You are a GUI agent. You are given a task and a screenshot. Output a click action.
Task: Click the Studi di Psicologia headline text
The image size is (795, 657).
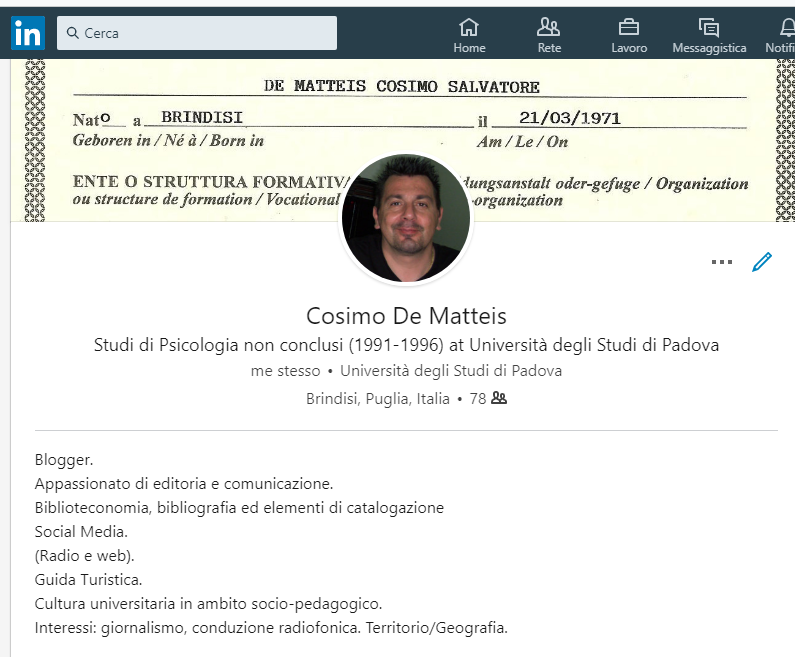pyautogui.click(x=406, y=345)
